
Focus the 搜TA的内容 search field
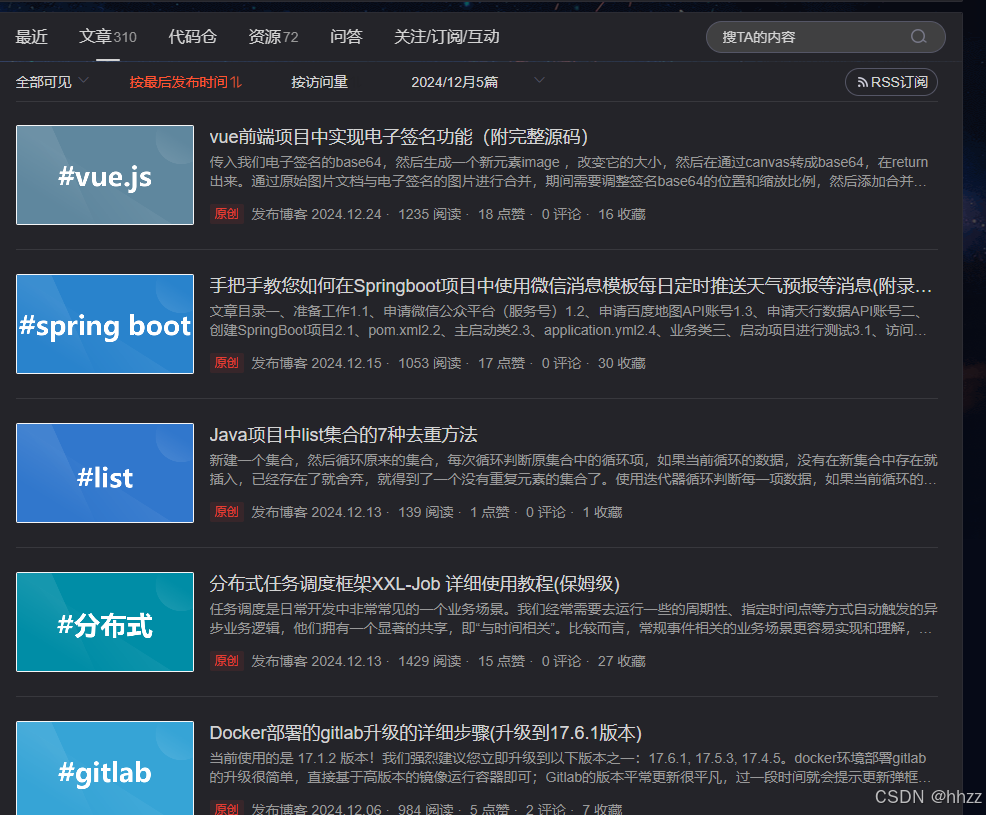(x=826, y=36)
